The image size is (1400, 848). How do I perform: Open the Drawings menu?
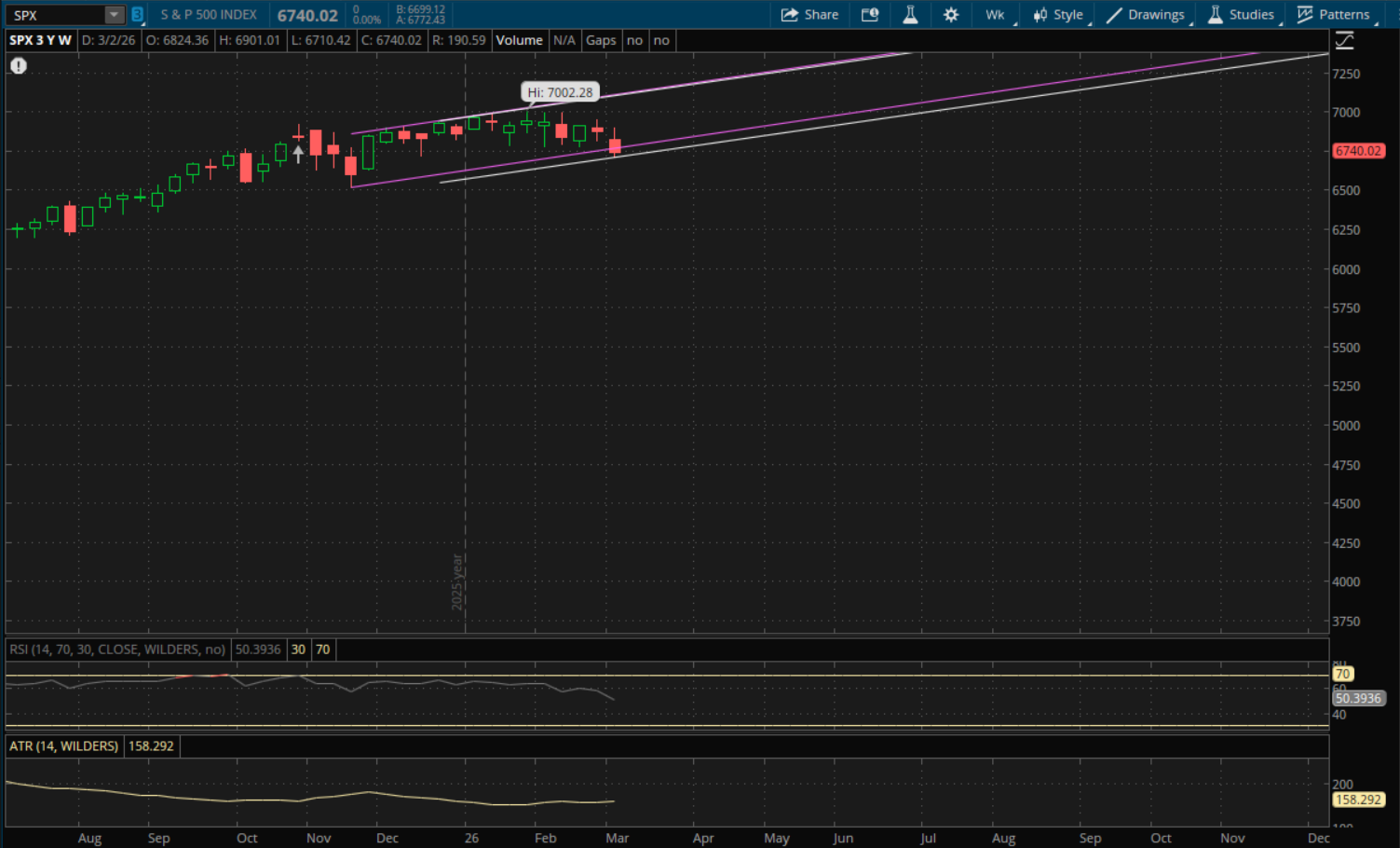[x=1145, y=15]
